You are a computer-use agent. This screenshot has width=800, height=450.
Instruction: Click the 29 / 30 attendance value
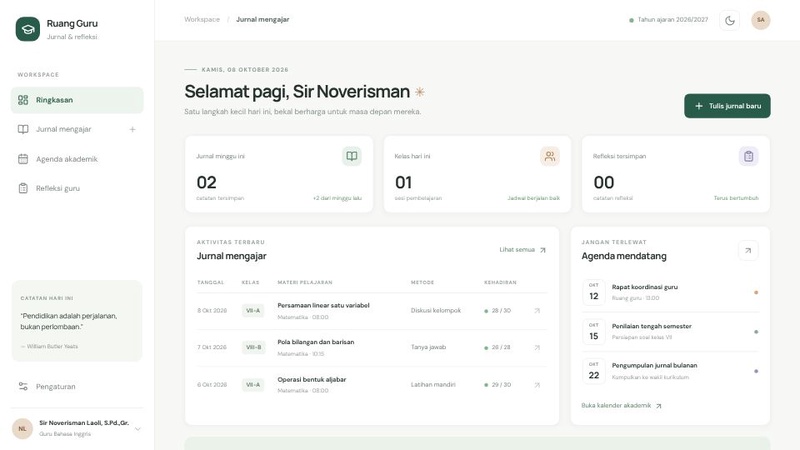[x=501, y=385]
